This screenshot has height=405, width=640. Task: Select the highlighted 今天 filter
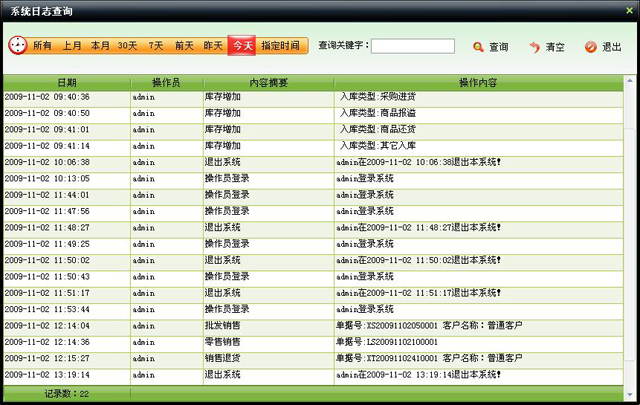pyautogui.click(x=242, y=46)
